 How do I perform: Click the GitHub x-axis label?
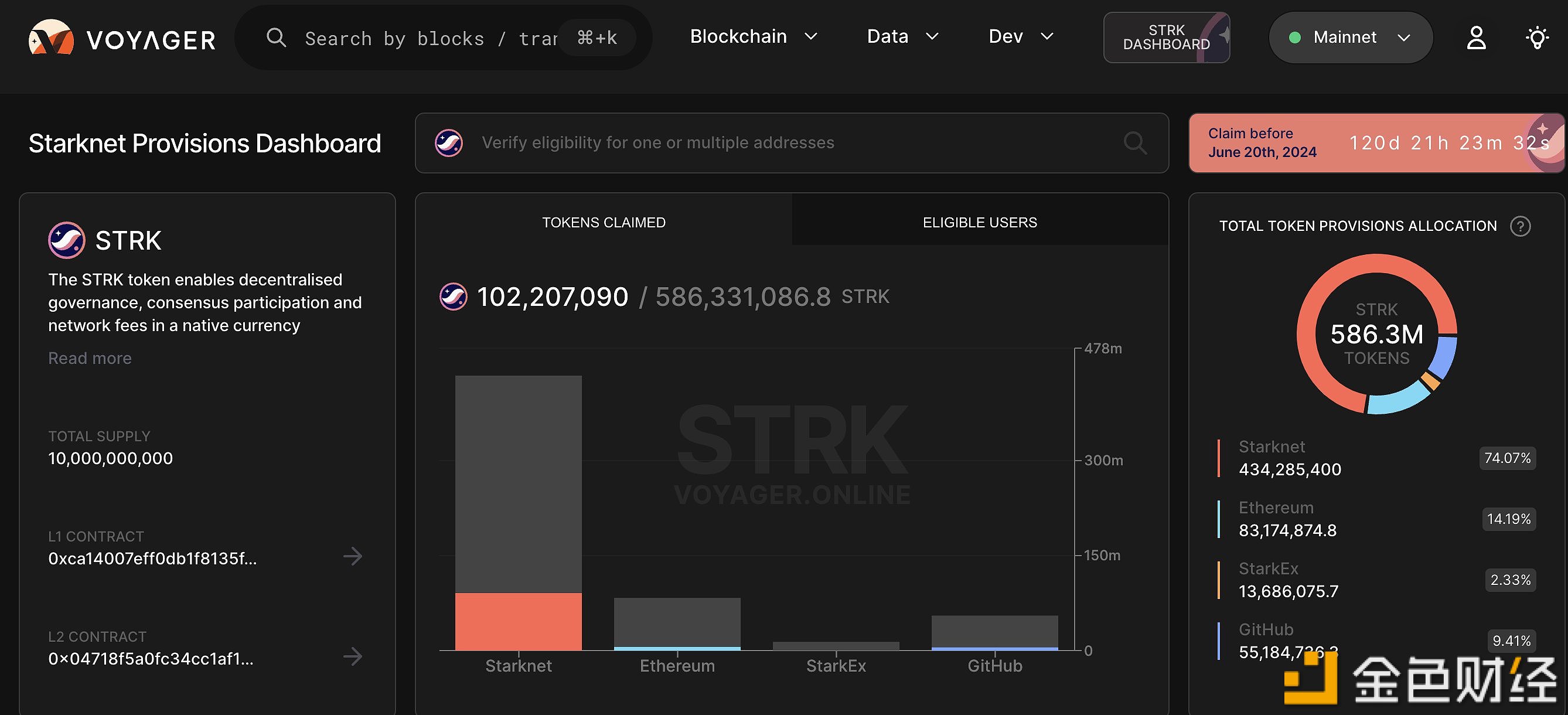[994, 666]
